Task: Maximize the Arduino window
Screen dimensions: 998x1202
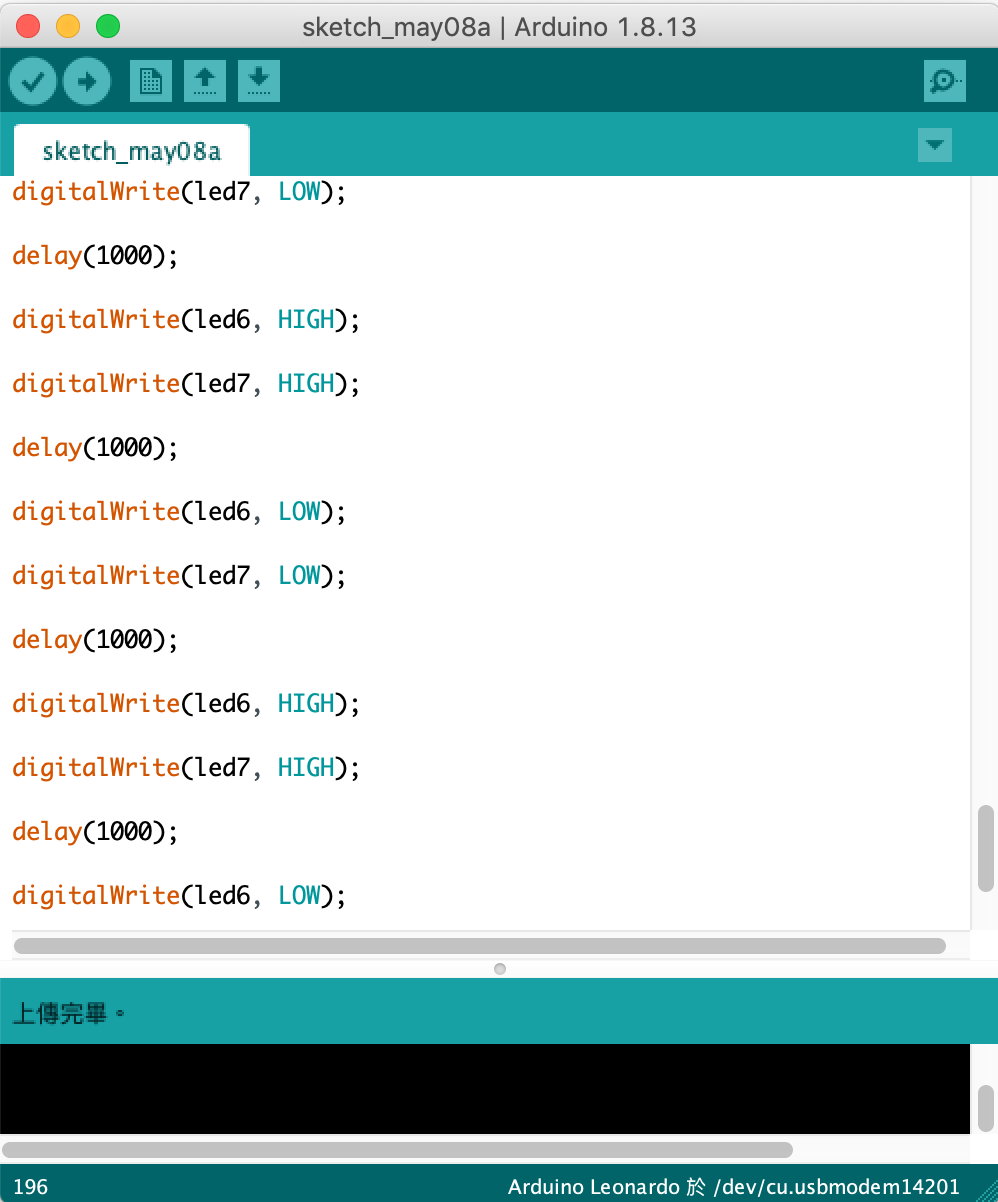Action: pyautogui.click(x=108, y=27)
